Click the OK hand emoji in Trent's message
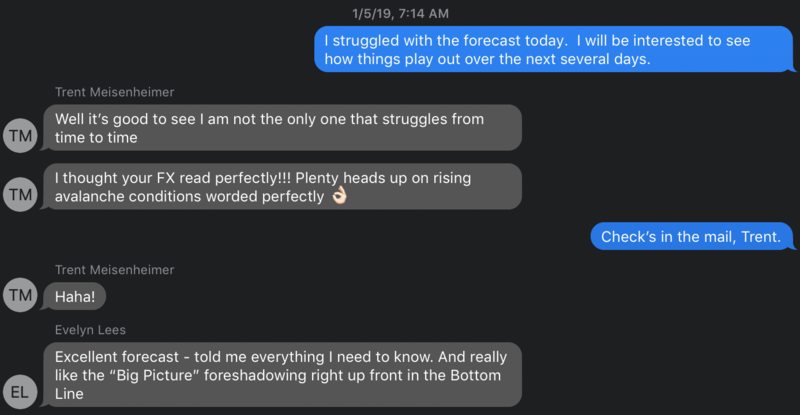 tap(339, 197)
